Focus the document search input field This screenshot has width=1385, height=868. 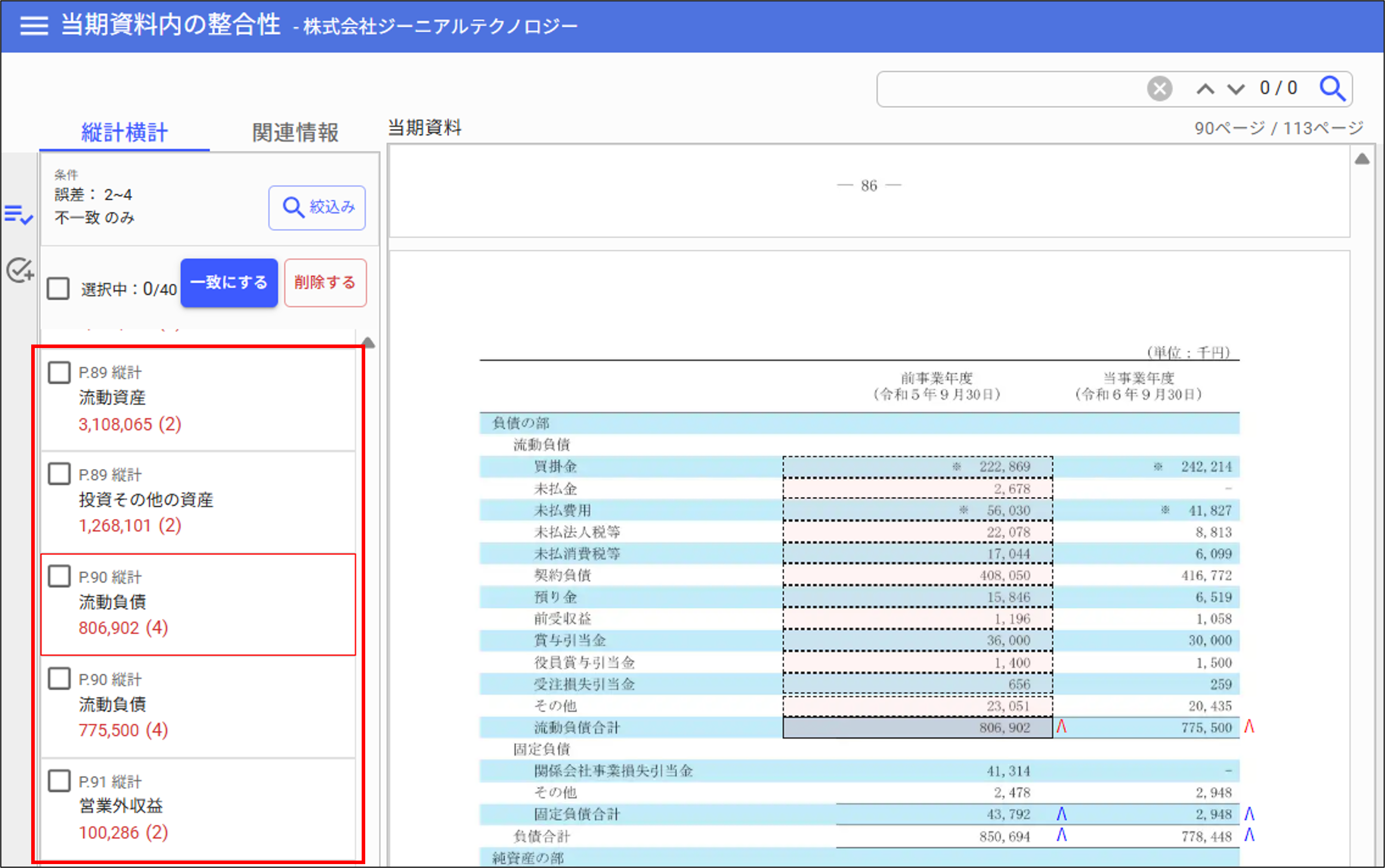coord(1011,89)
